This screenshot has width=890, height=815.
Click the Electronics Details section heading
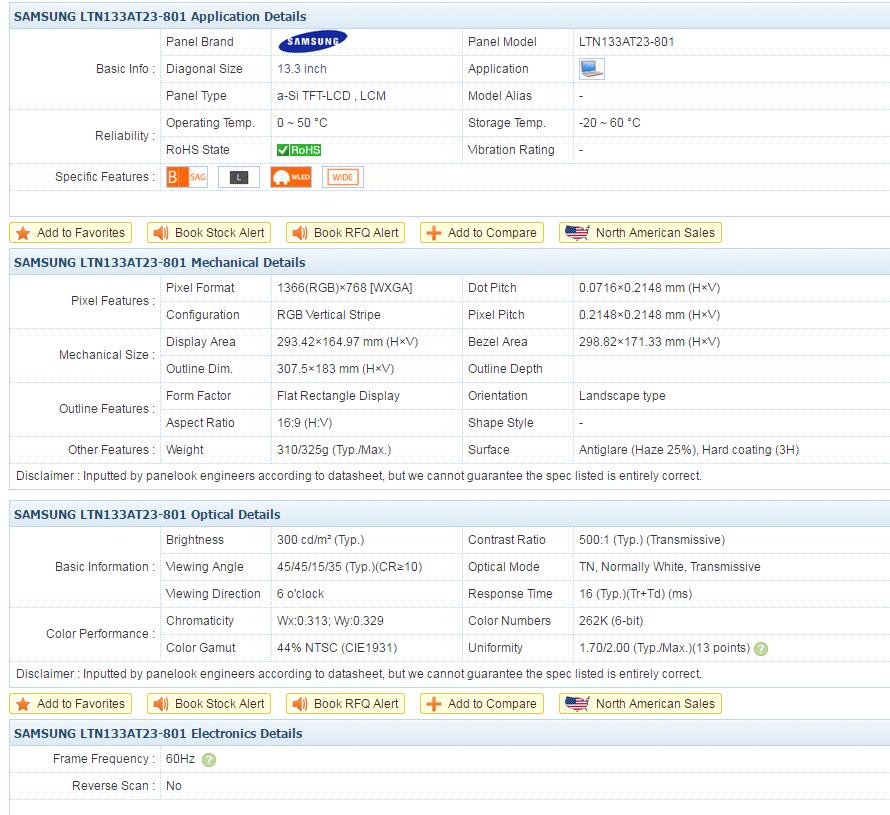[158, 733]
